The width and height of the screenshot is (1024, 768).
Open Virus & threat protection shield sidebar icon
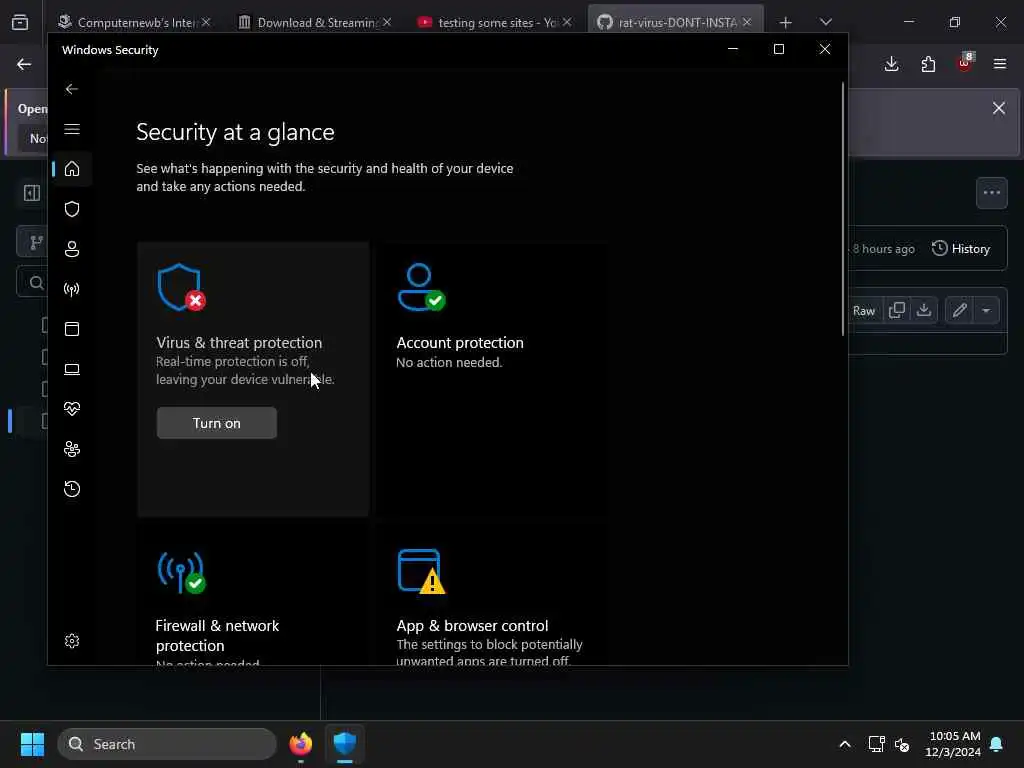click(72, 209)
